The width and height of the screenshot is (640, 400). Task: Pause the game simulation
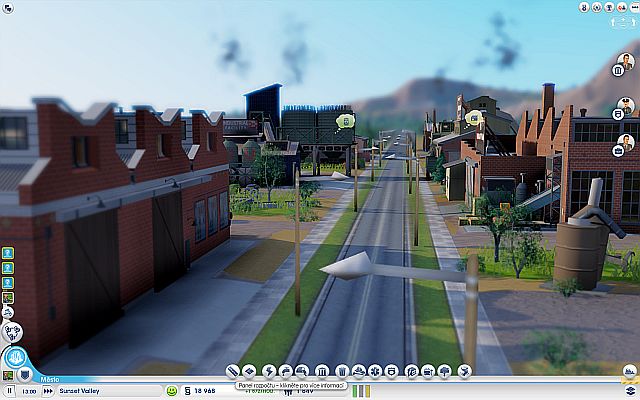[10, 391]
